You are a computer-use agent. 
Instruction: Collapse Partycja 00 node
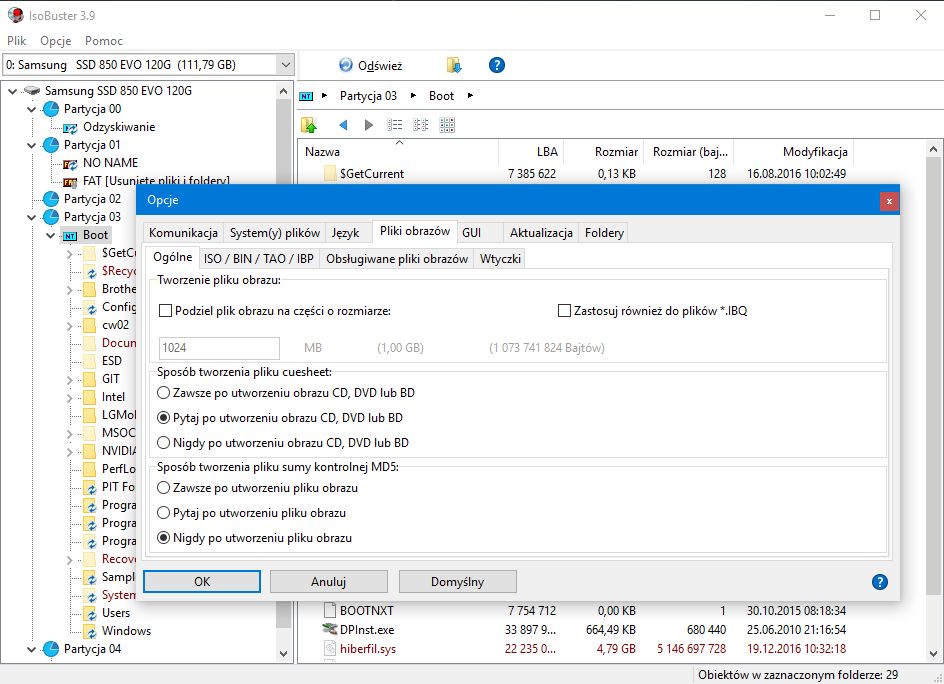pyautogui.click(x=32, y=109)
